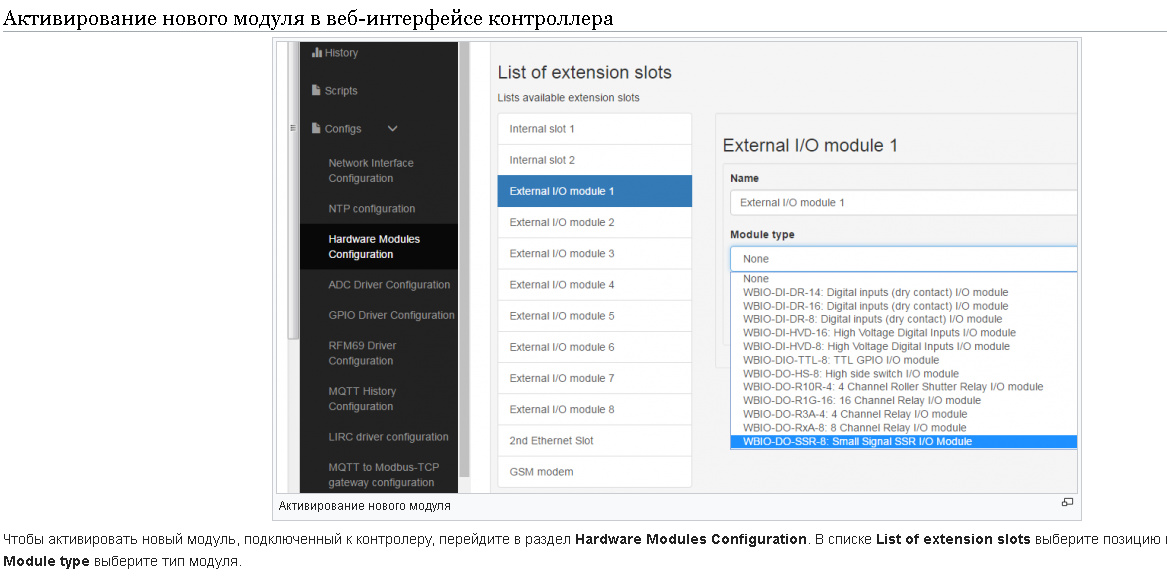Open ADC Driver Configuration

click(x=389, y=285)
